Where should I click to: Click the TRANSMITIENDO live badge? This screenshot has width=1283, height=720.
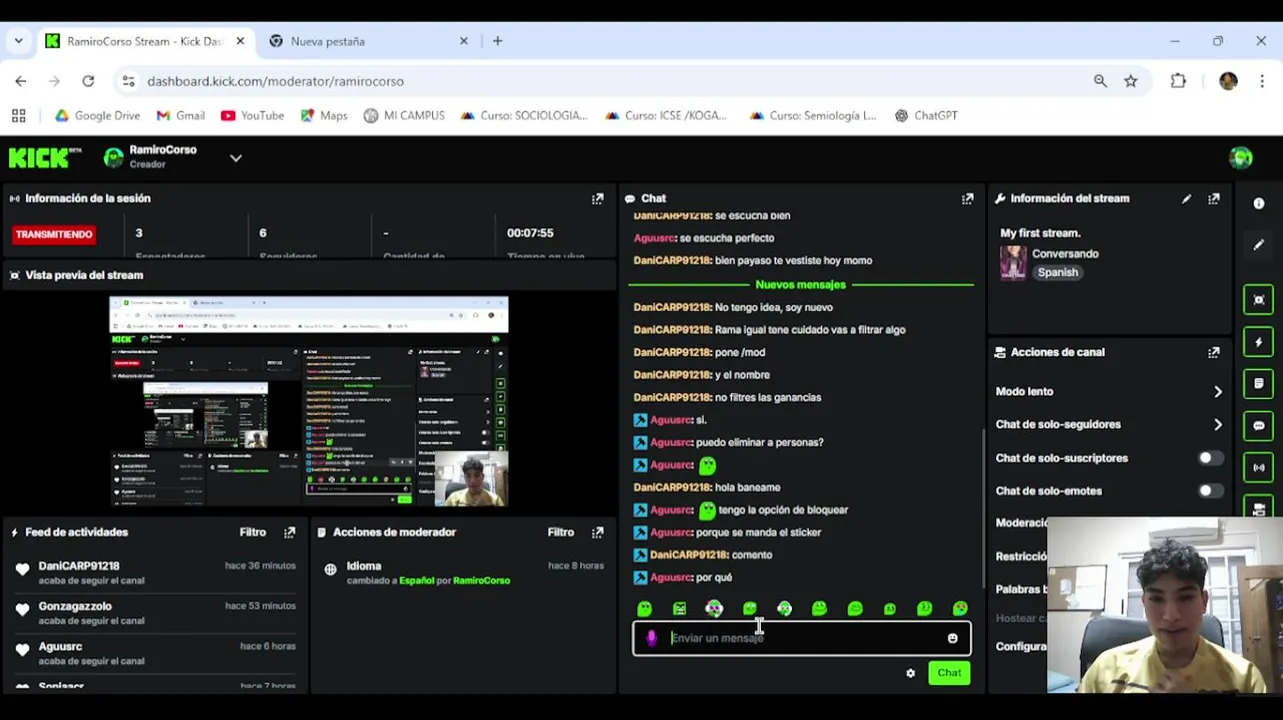pyautogui.click(x=54, y=234)
